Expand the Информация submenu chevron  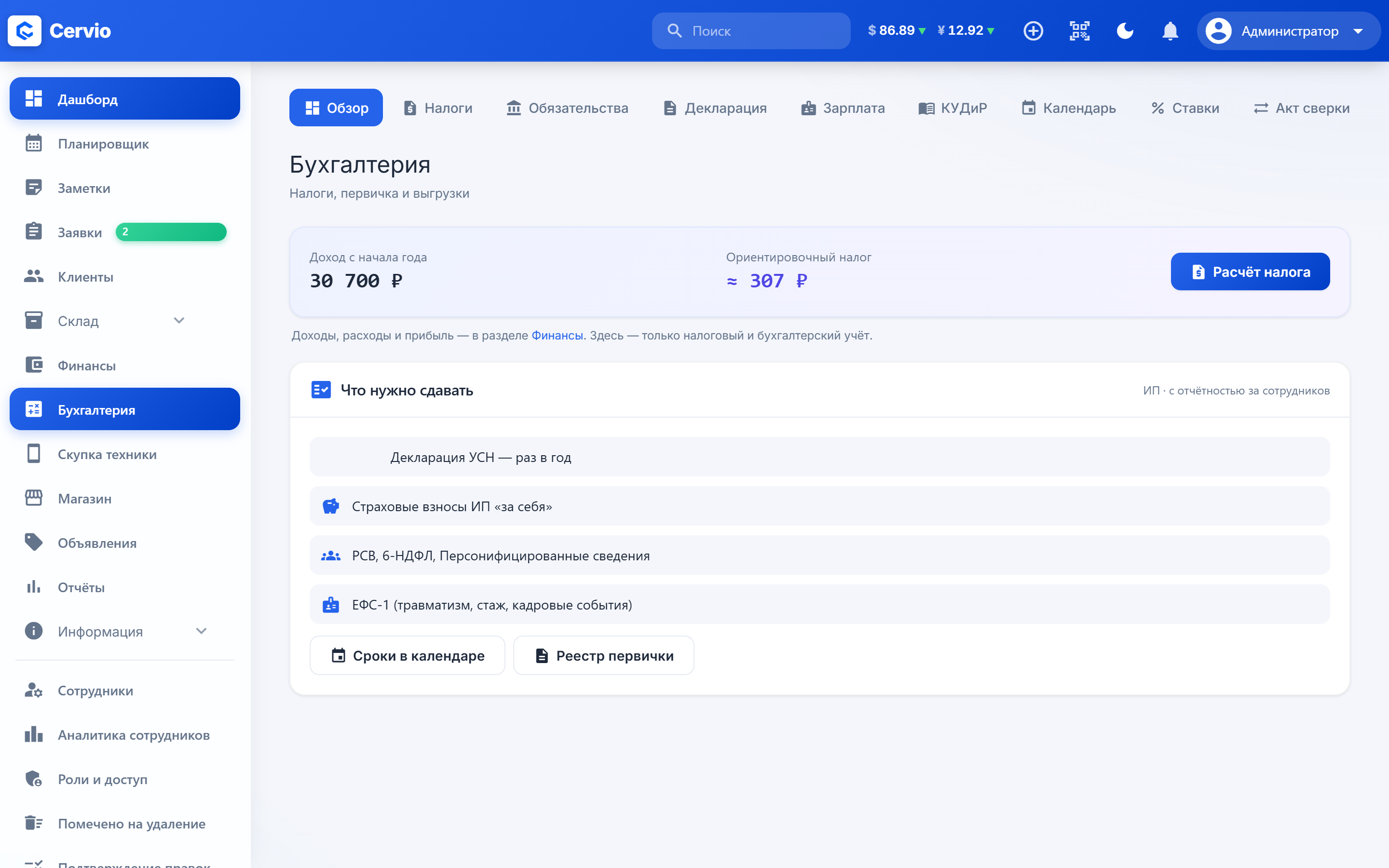202,632
